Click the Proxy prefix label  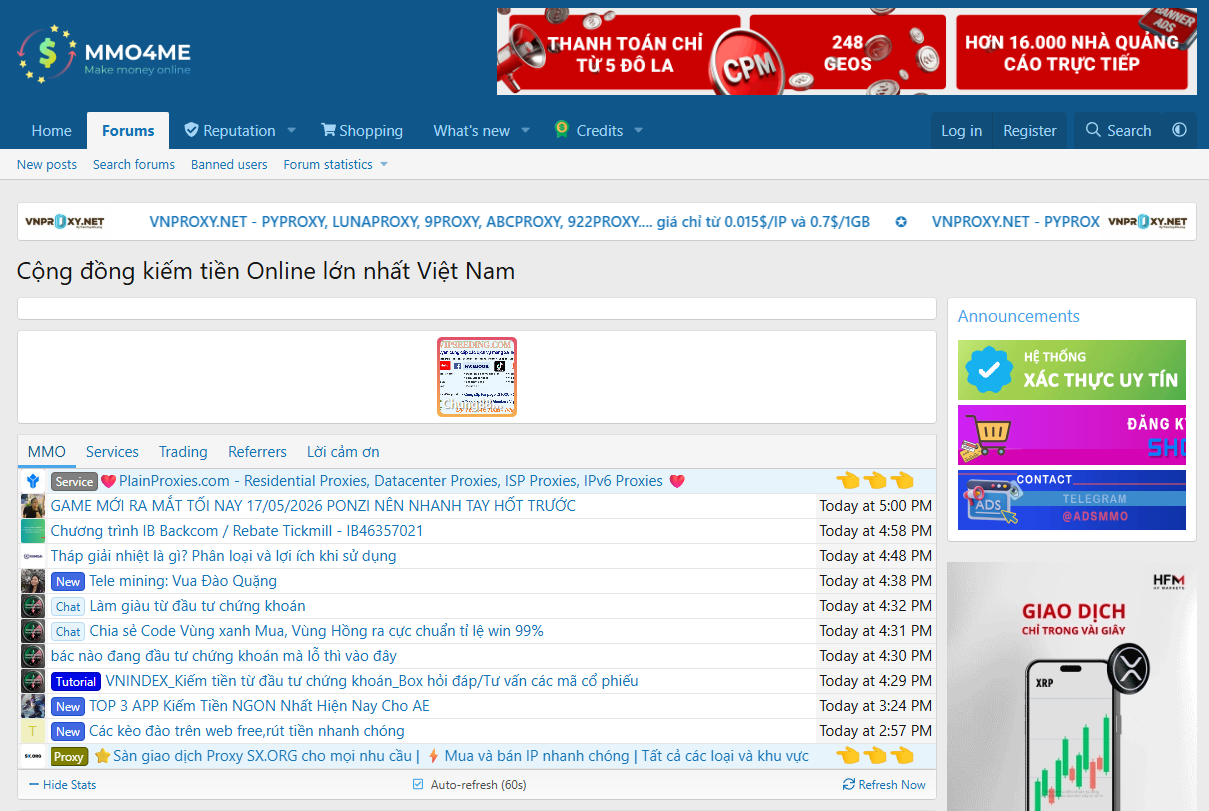point(69,756)
